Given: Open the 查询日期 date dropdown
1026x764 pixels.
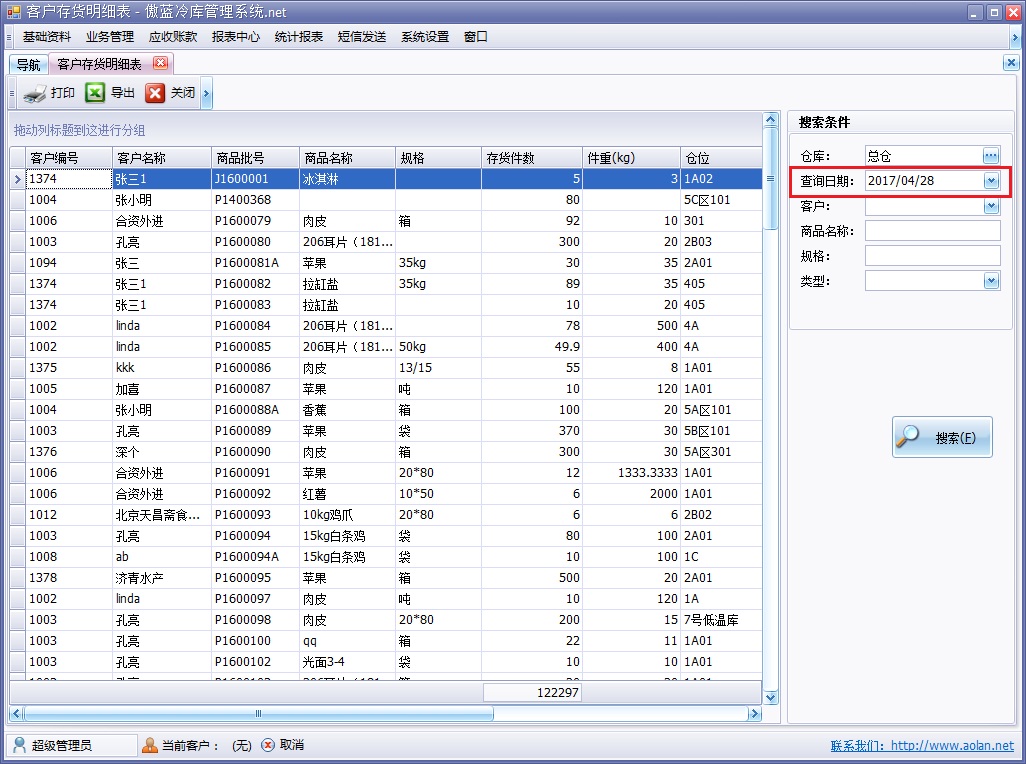Looking at the screenshot, I should coord(992,180).
